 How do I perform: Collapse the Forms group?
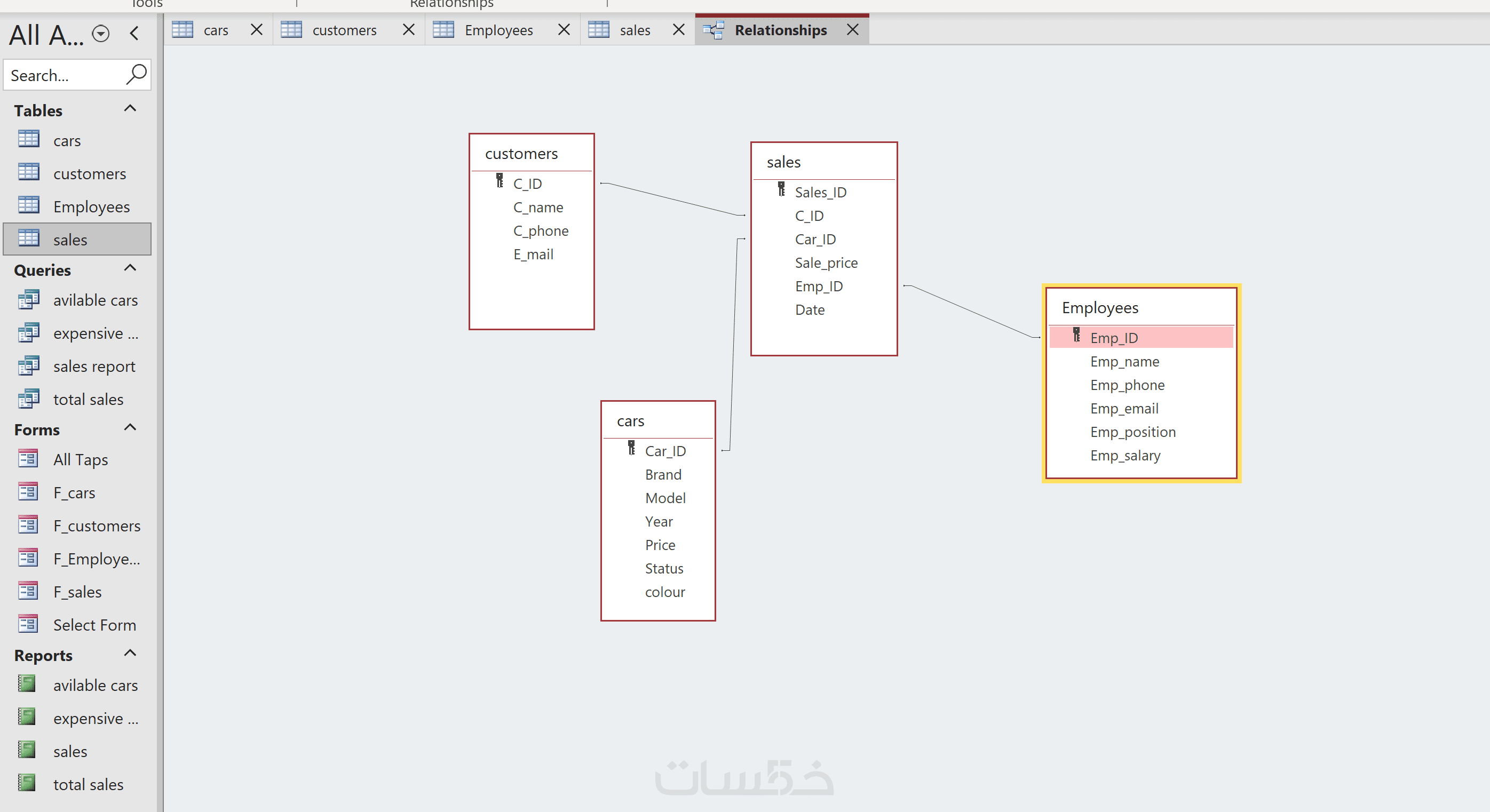(130, 428)
